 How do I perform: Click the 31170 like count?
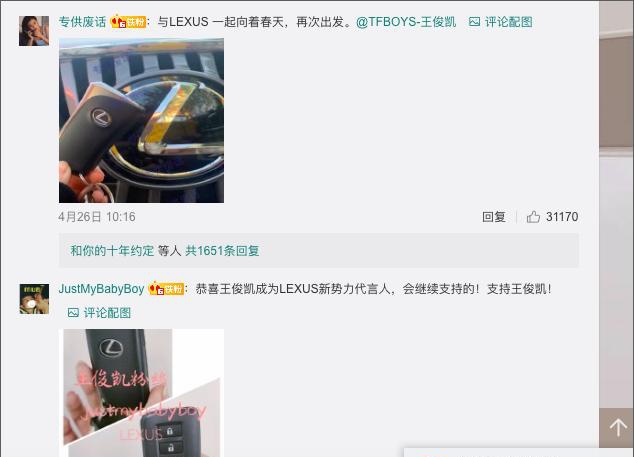click(562, 217)
